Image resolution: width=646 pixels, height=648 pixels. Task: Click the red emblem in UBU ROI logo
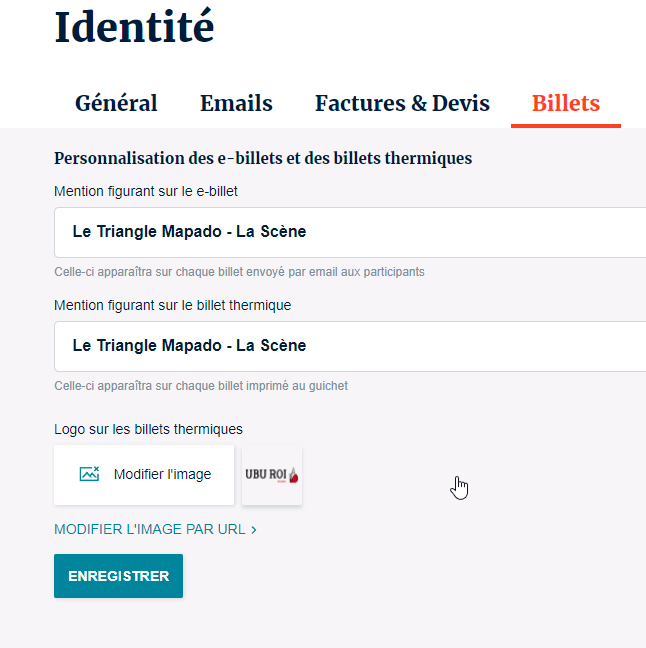pyautogui.click(x=293, y=475)
